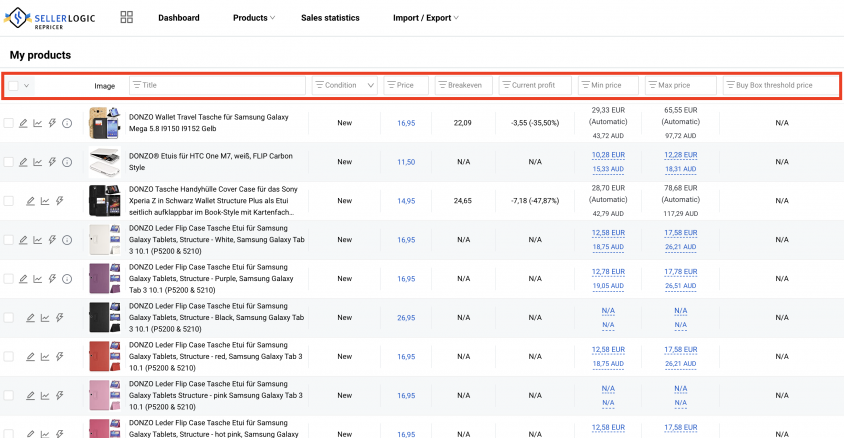Focus the Max price filter field
The image size is (844, 438).
[681, 85]
